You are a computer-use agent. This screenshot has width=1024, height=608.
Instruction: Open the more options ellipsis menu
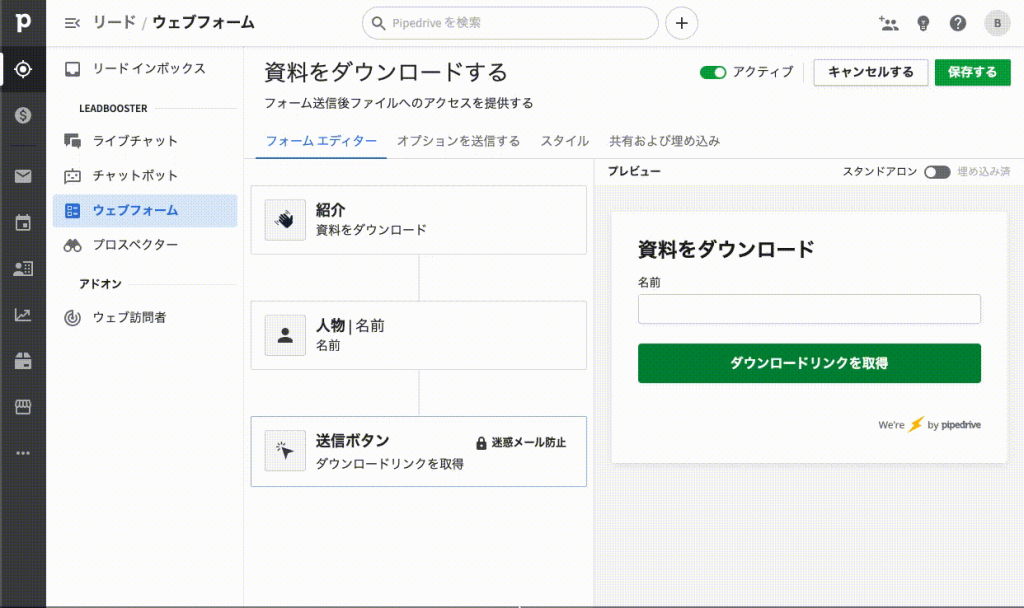(x=22, y=453)
